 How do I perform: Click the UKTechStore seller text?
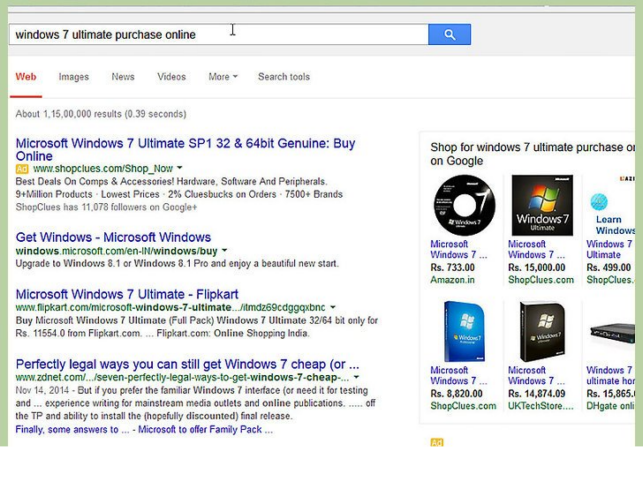tap(540, 406)
